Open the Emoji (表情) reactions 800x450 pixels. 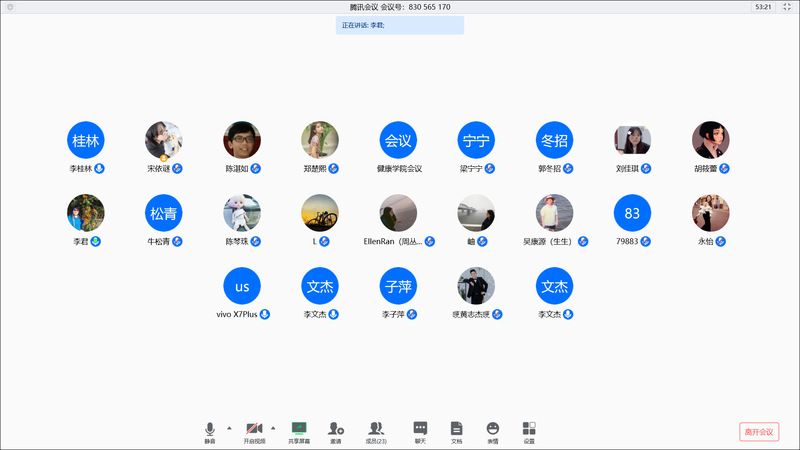click(x=492, y=431)
